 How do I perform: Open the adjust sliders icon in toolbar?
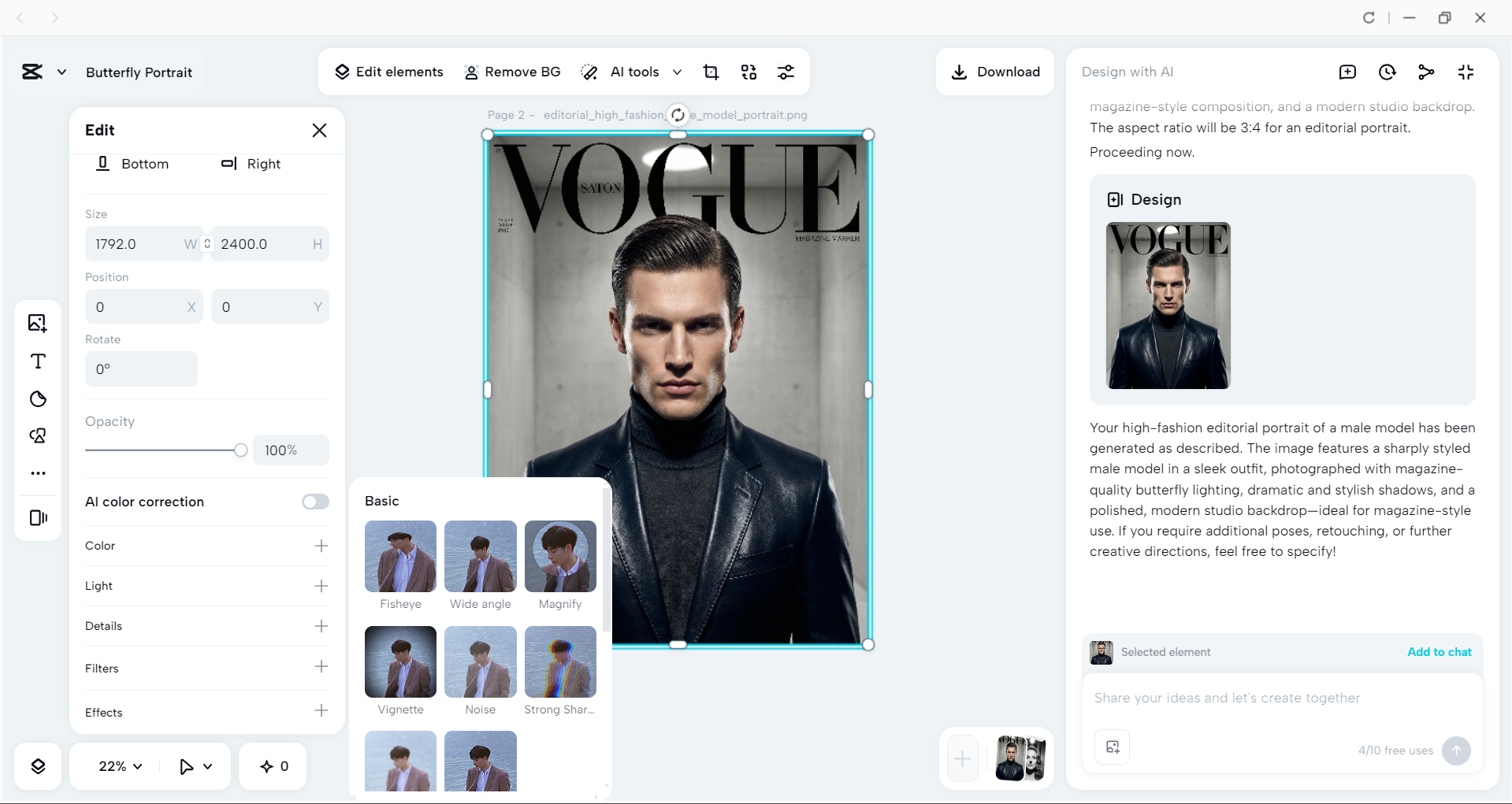[x=786, y=72]
